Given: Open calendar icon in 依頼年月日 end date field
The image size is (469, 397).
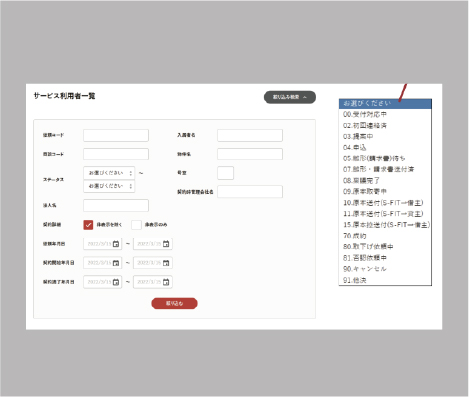Looking at the screenshot, I should click(x=166, y=244).
